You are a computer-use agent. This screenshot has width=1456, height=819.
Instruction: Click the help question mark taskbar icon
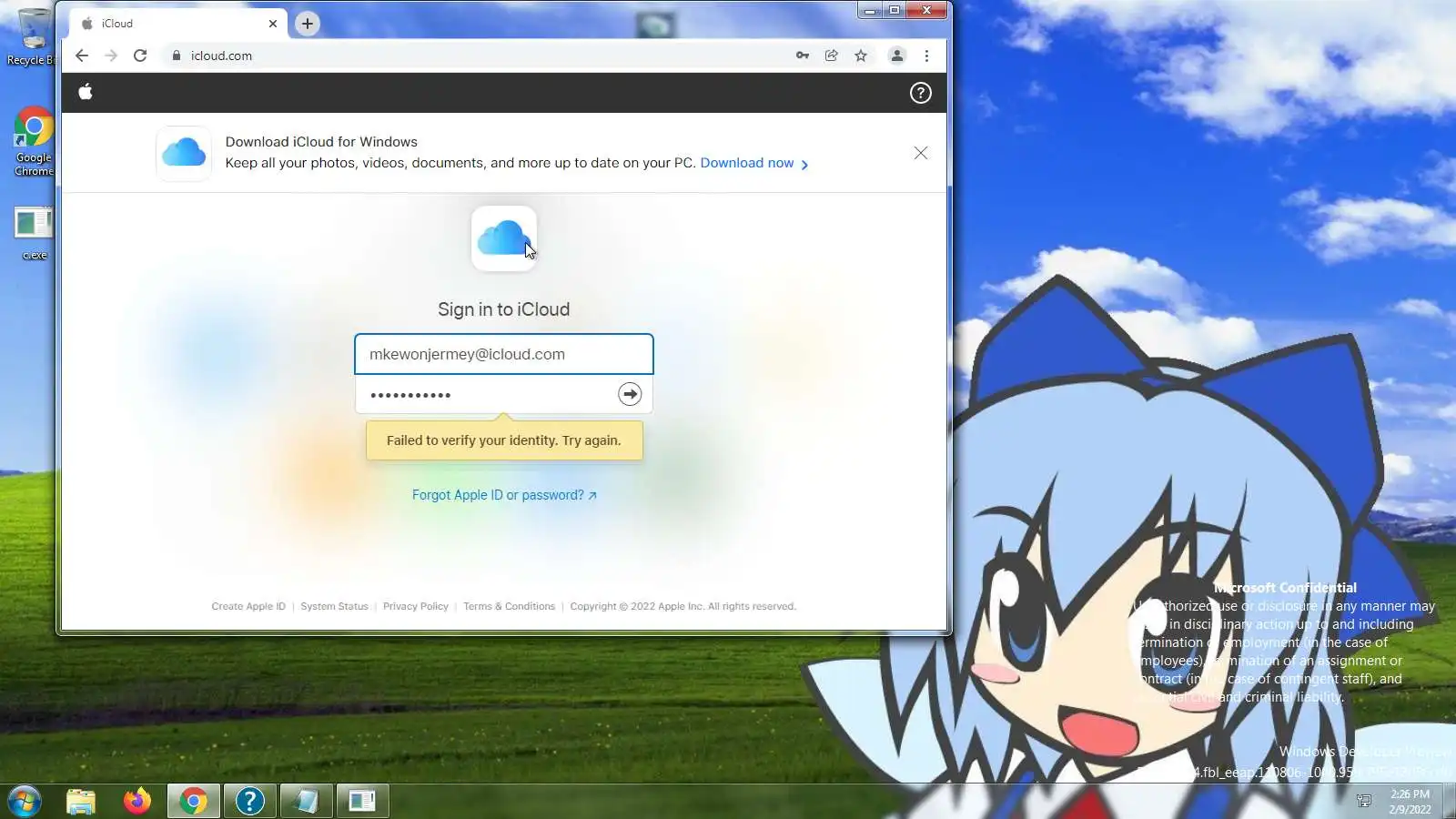click(249, 801)
